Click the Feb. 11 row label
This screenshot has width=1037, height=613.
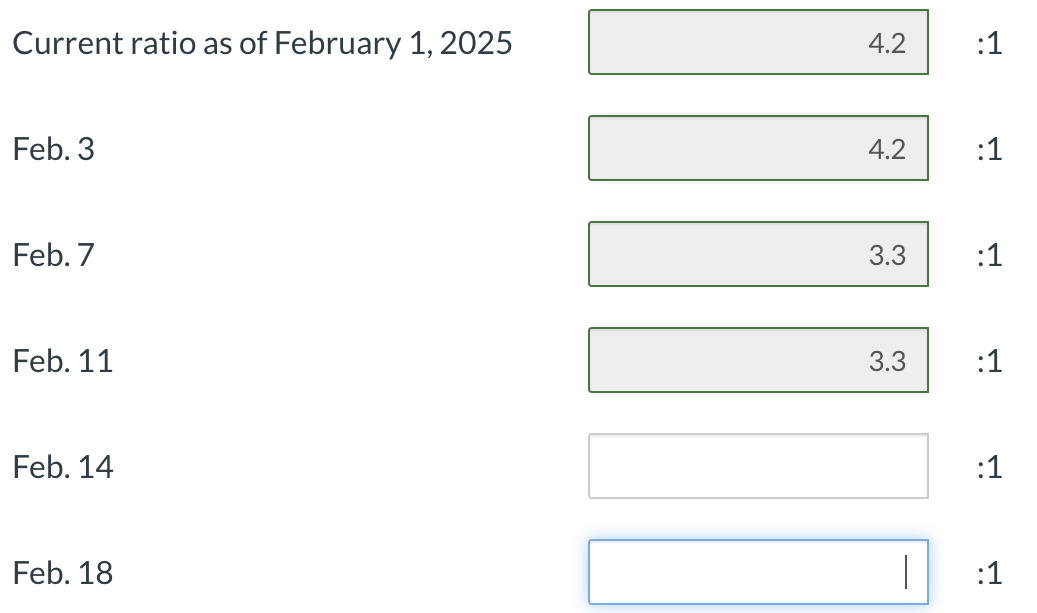click(x=63, y=360)
